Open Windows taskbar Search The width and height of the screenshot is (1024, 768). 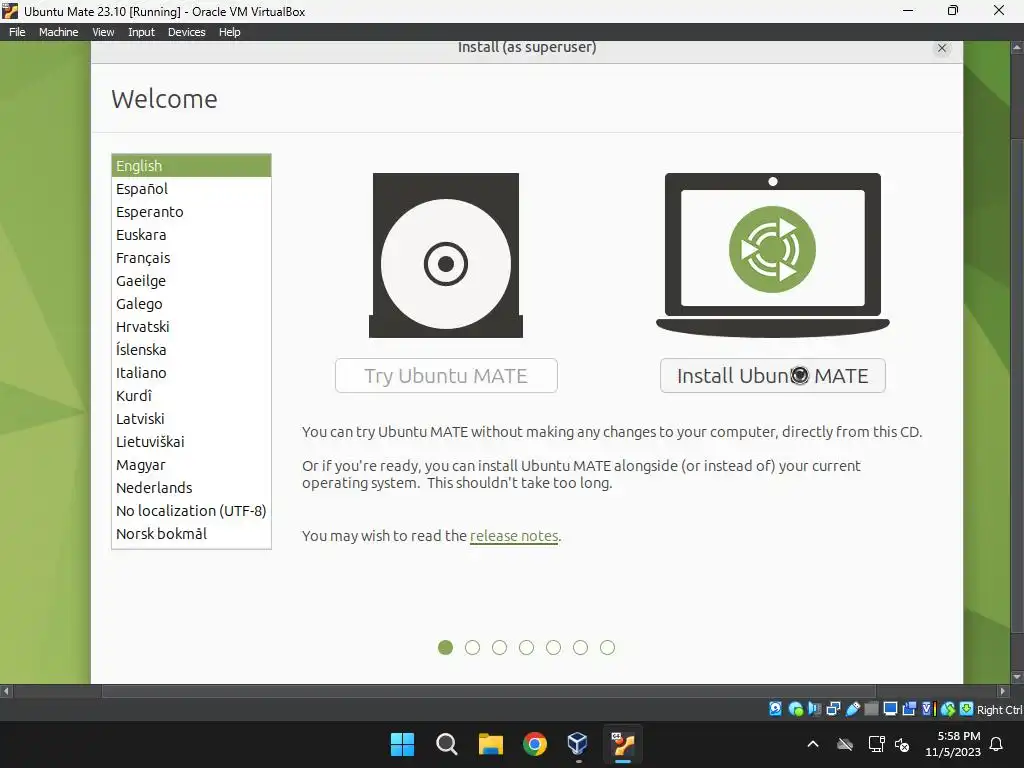point(447,744)
